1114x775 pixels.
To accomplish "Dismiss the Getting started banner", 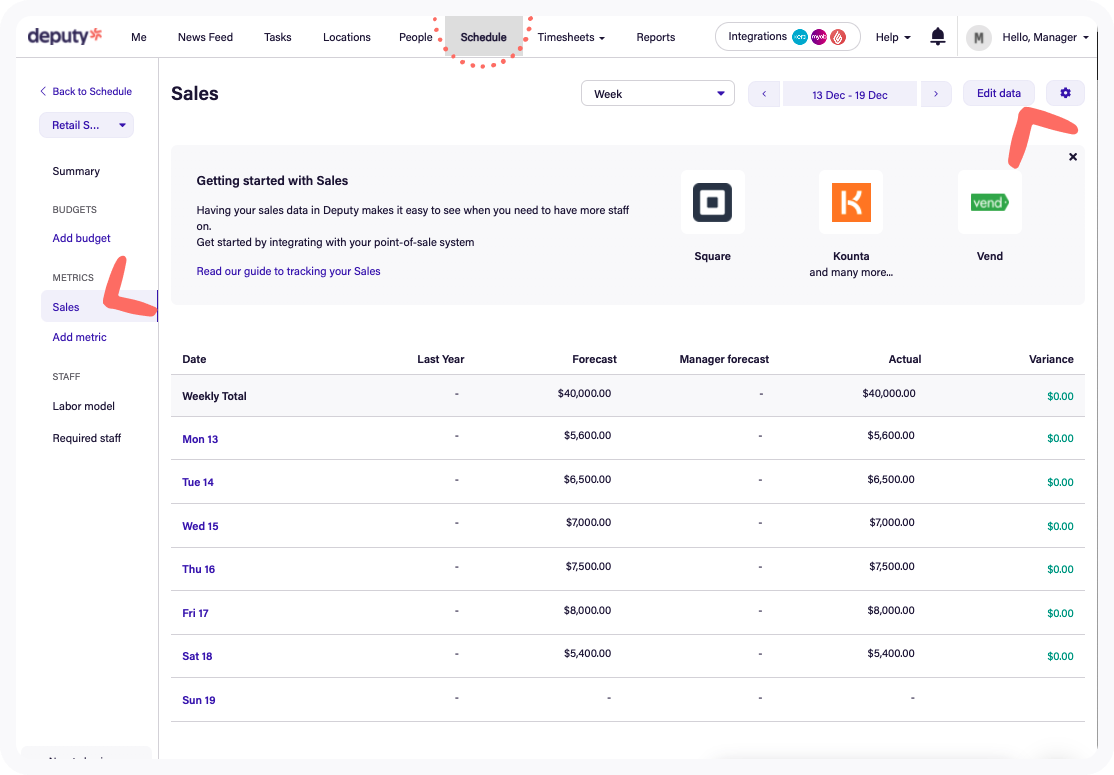I will point(1073,157).
